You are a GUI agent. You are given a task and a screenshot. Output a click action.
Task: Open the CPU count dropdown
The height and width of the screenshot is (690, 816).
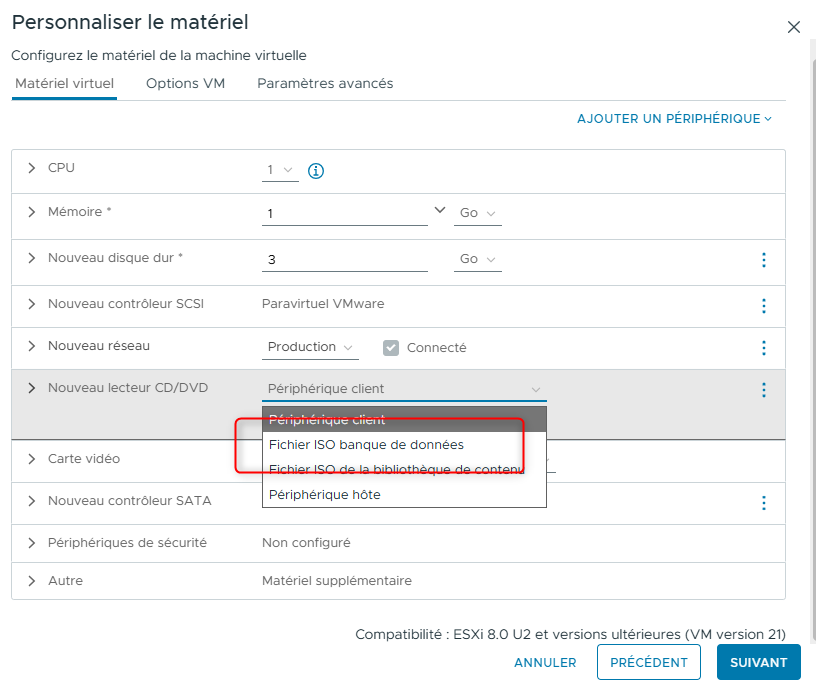tap(280, 171)
